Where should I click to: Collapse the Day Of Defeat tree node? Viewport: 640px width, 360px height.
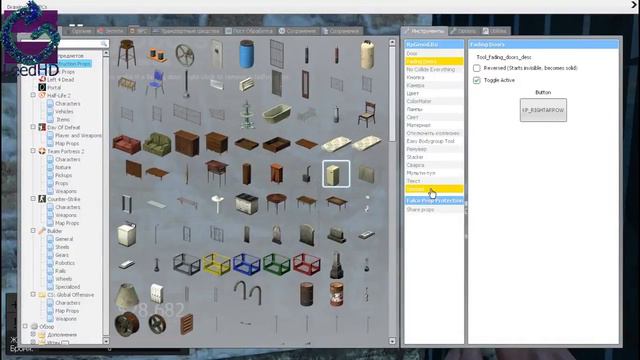coord(33,127)
